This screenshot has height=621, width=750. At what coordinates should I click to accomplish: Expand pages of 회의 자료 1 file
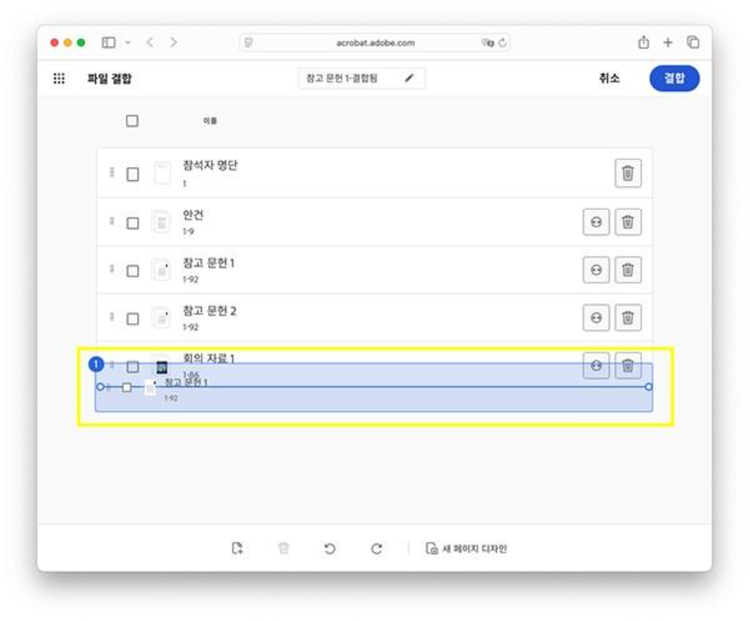[596, 366]
